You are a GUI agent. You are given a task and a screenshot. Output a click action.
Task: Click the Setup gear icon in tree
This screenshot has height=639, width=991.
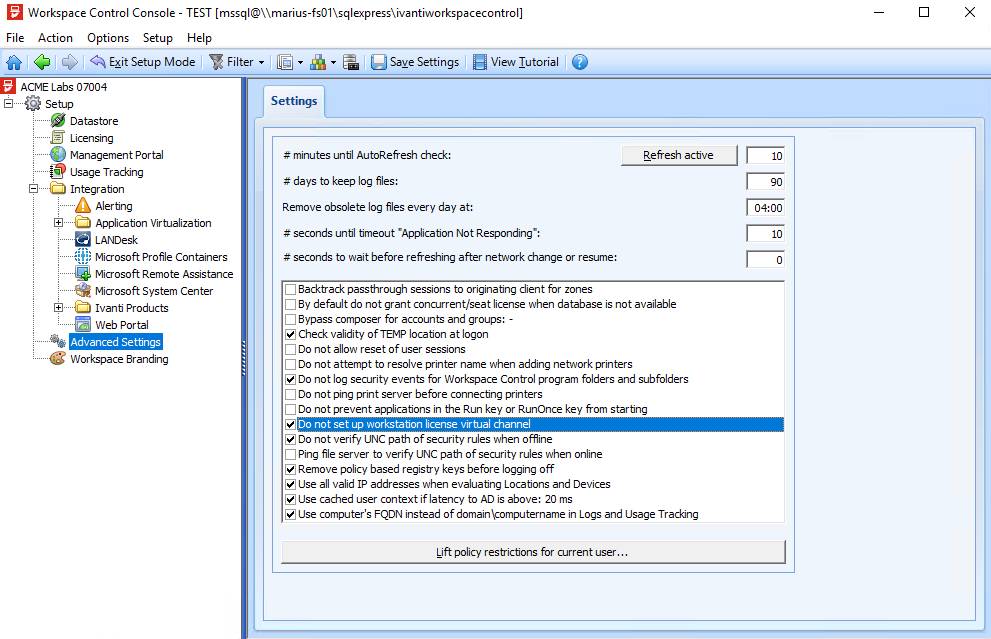[33, 104]
